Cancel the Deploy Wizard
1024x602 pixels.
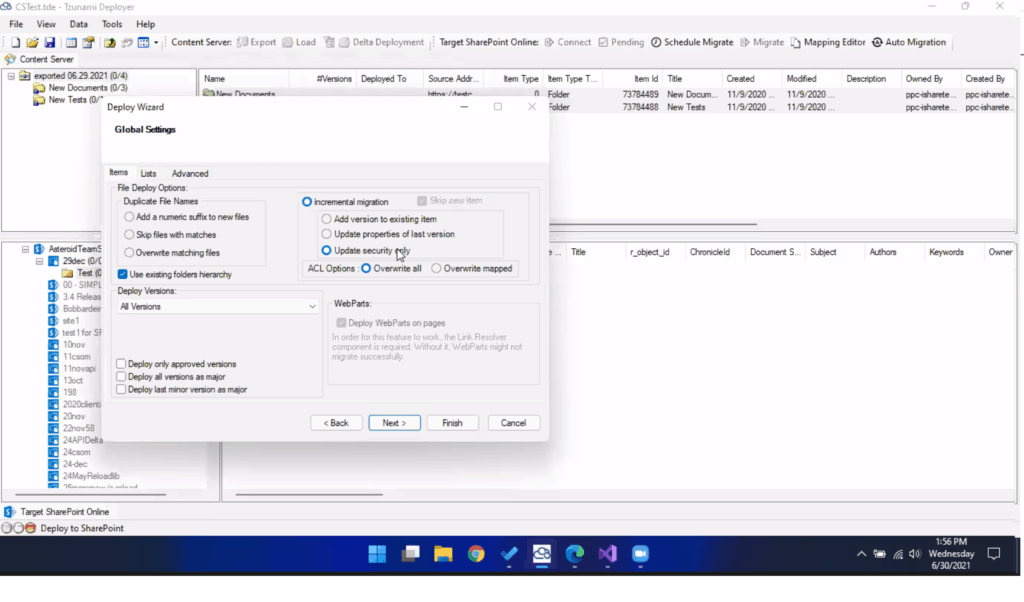pos(513,423)
